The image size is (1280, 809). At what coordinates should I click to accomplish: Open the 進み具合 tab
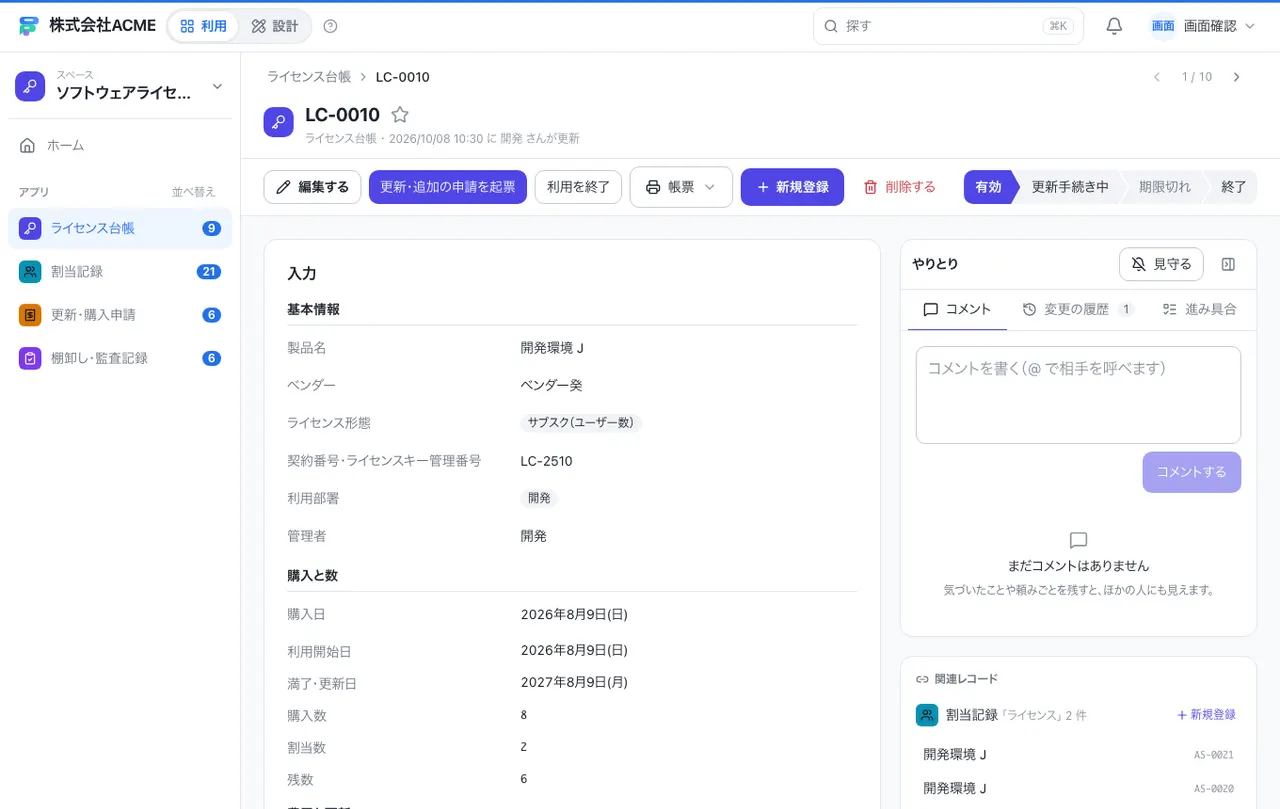(1200, 309)
